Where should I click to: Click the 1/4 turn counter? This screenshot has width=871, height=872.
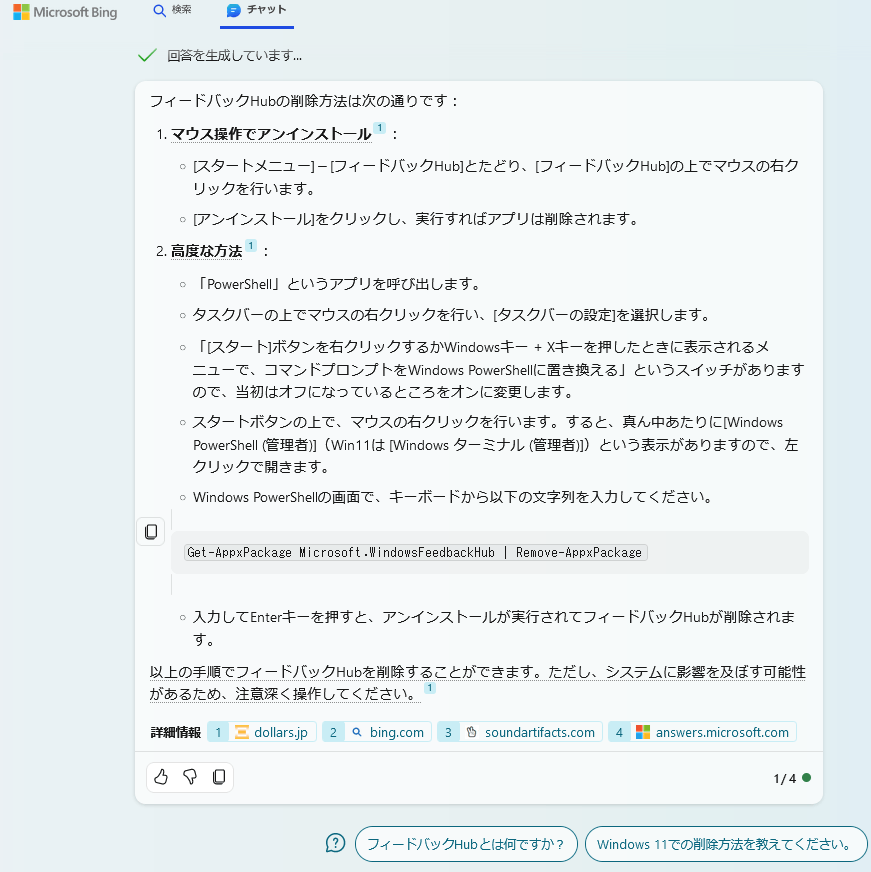click(784, 778)
